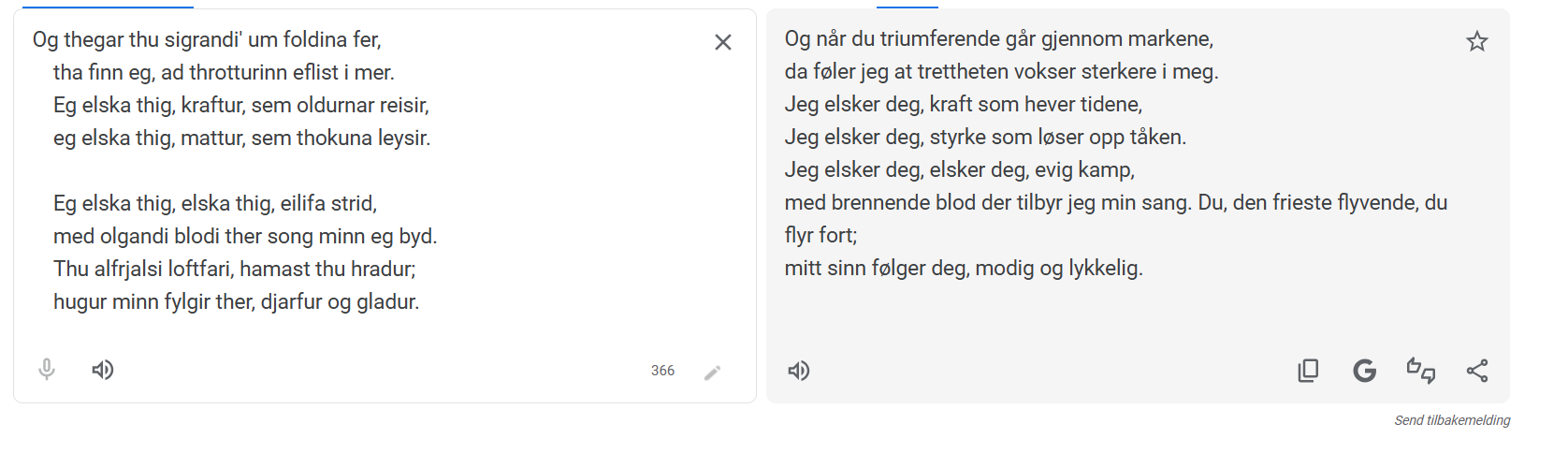
Task: Click source line 'hugur minn fylgir ther'
Action: [x=236, y=301]
